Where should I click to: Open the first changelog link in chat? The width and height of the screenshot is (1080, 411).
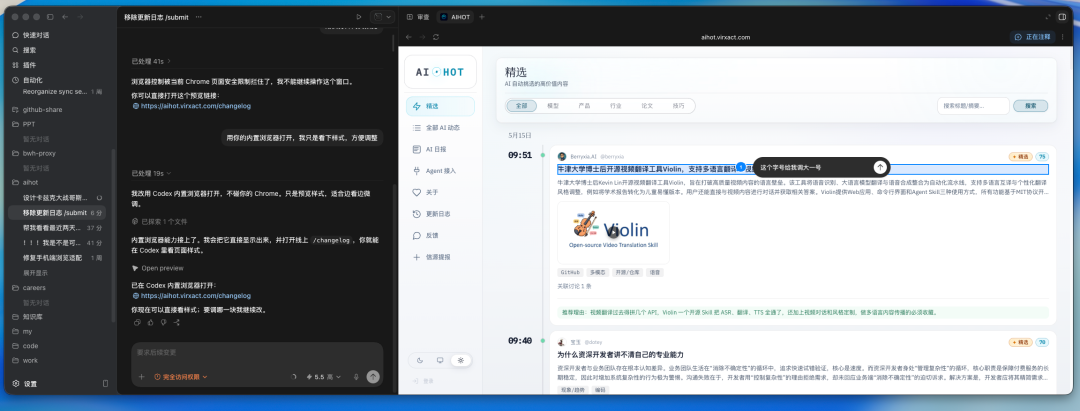pyautogui.click(x=195, y=107)
